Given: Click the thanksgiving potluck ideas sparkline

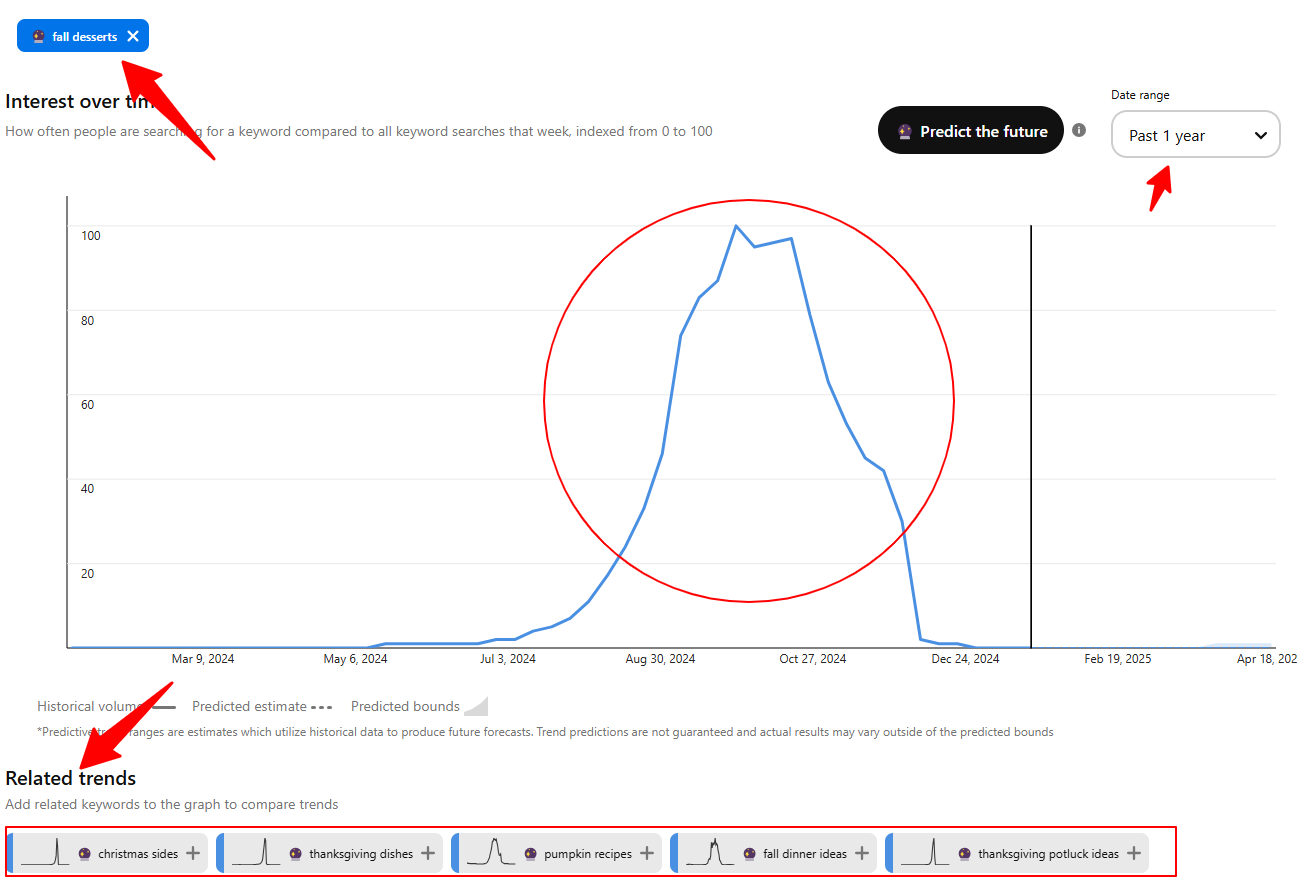Looking at the screenshot, I should coord(925,853).
